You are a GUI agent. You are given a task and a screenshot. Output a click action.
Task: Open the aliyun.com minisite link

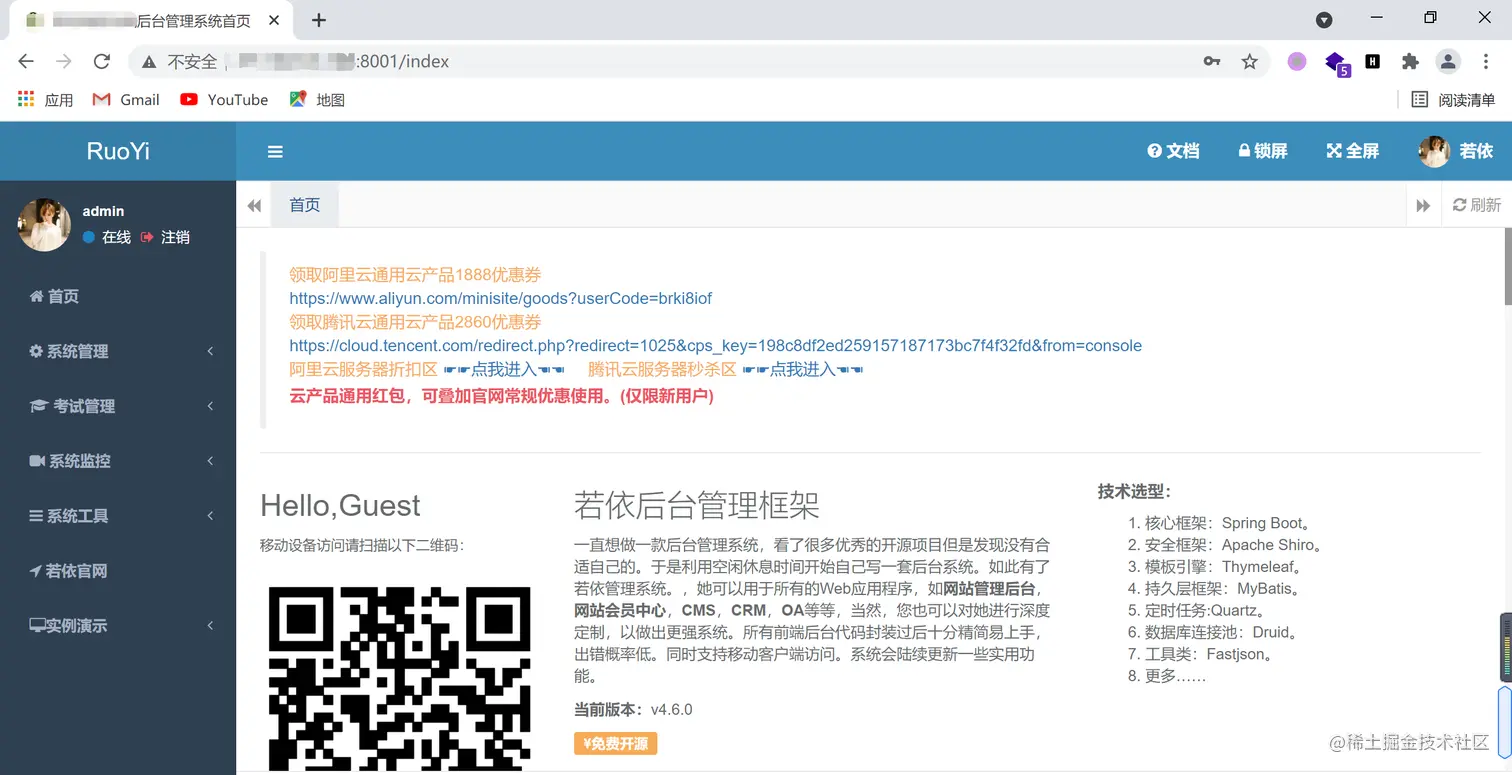click(x=500, y=298)
